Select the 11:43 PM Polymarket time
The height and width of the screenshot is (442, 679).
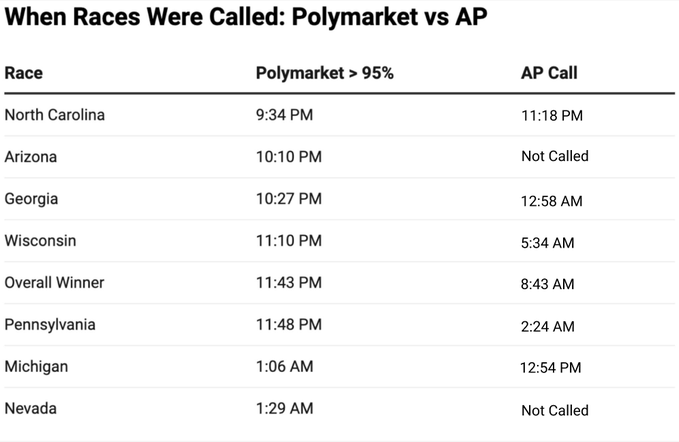288,283
